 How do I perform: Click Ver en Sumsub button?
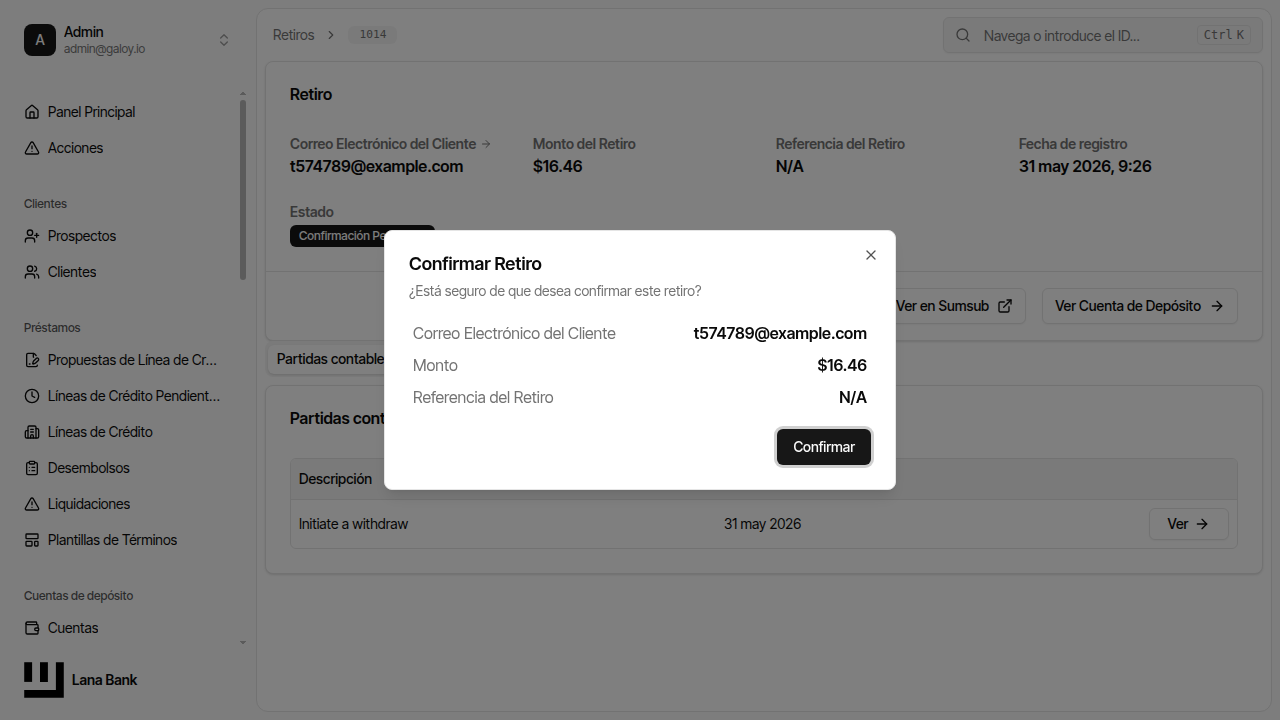click(954, 306)
